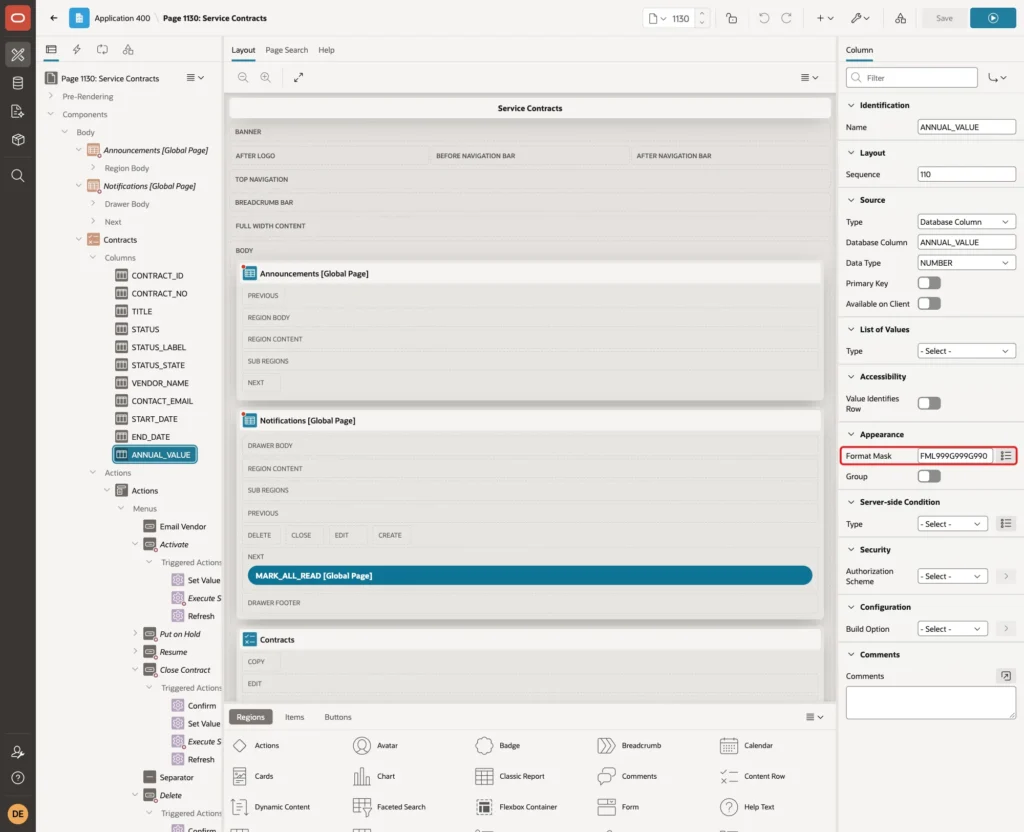The width and height of the screenshot is (1024, 832).
Task: Open the Help tab
Action: [x=326, y=50]
